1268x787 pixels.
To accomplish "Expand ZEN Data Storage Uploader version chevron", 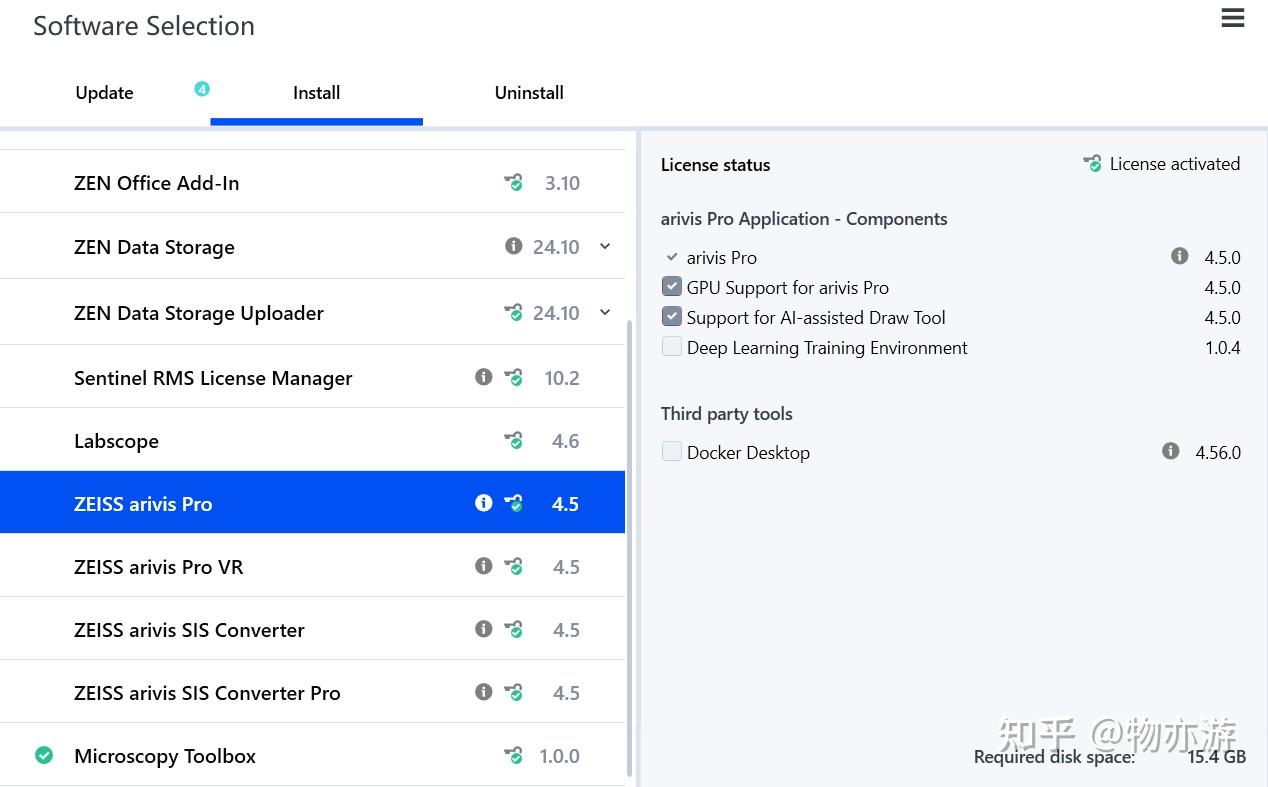I will (x=605, y=312).
